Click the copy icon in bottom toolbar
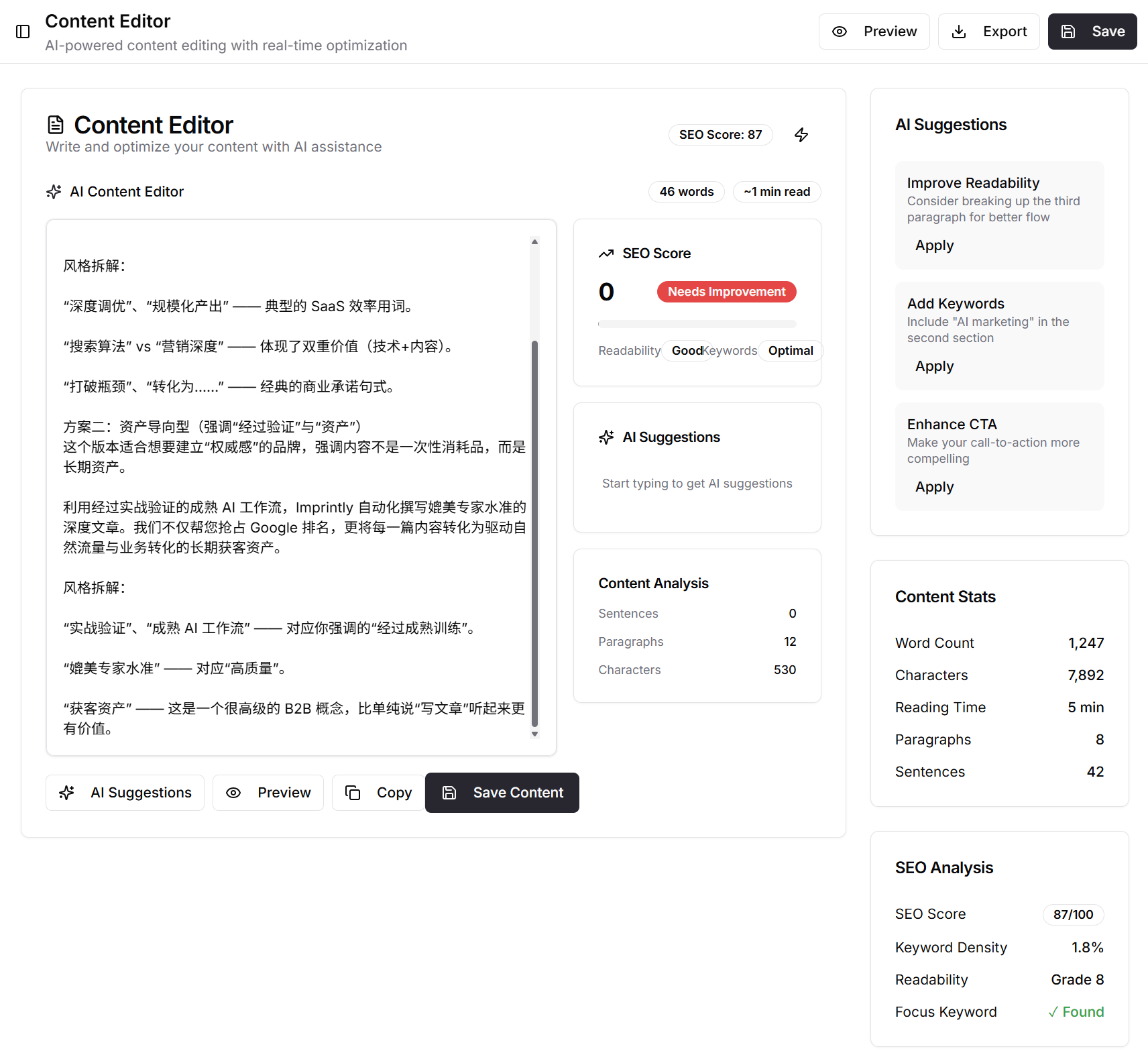This screenshot has width=1148, height=1059. (x=353, y=793)
